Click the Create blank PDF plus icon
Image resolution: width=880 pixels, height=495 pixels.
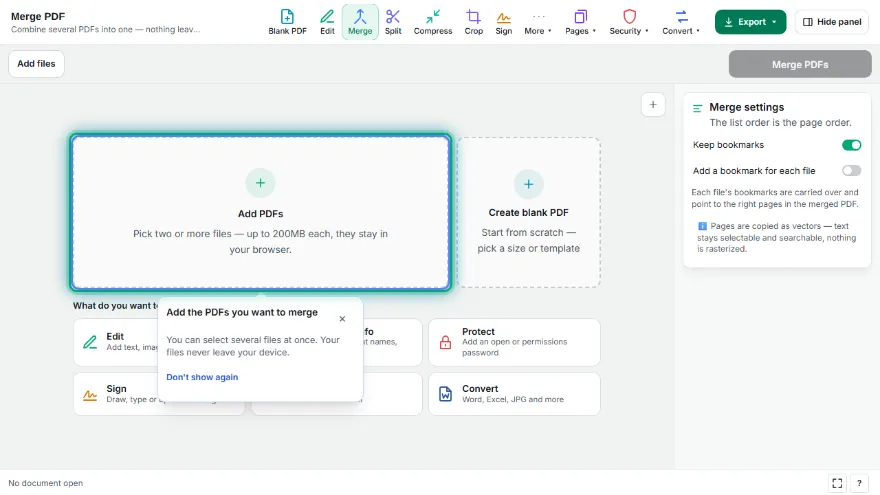[529, 184]
